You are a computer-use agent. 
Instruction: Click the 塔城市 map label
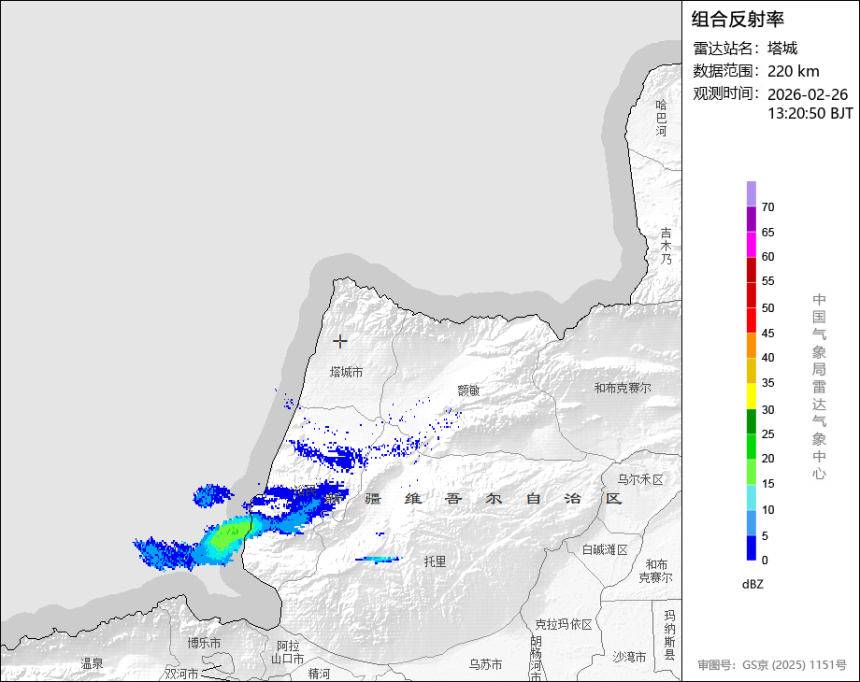coord(346,372)
